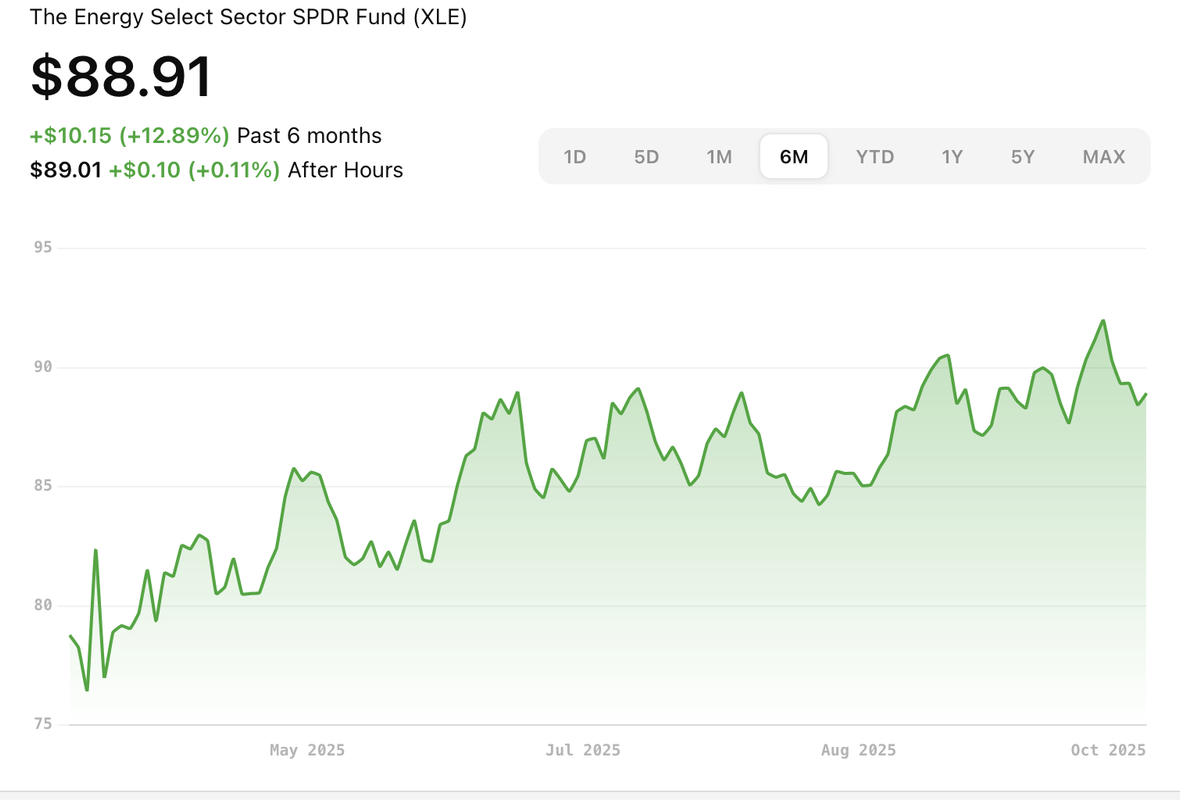Select the active 6M range tab
This screenshot has height=800, width=1180.
coord(794,157)
